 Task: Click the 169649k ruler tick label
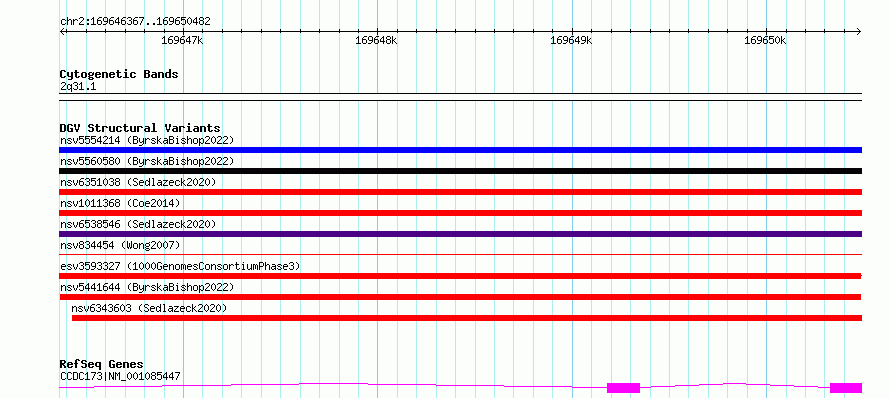point(572,40)
